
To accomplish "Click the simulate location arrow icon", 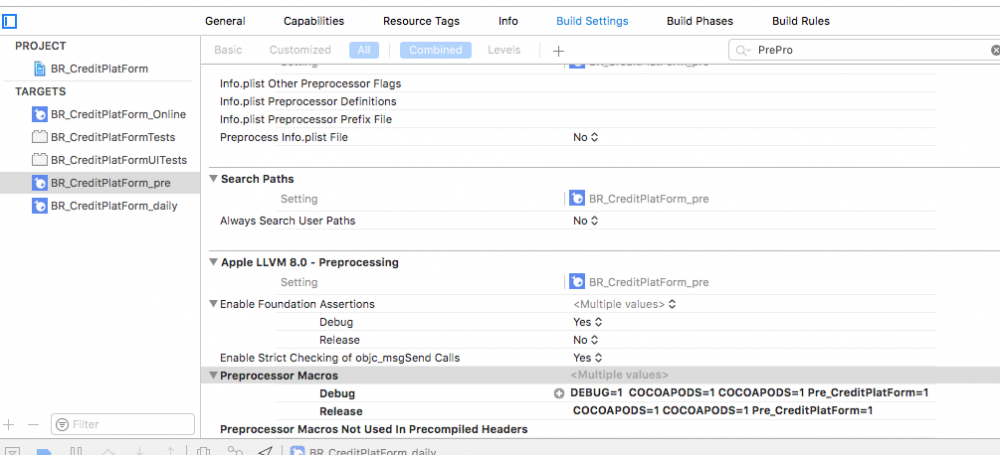I will coord(264,451).
